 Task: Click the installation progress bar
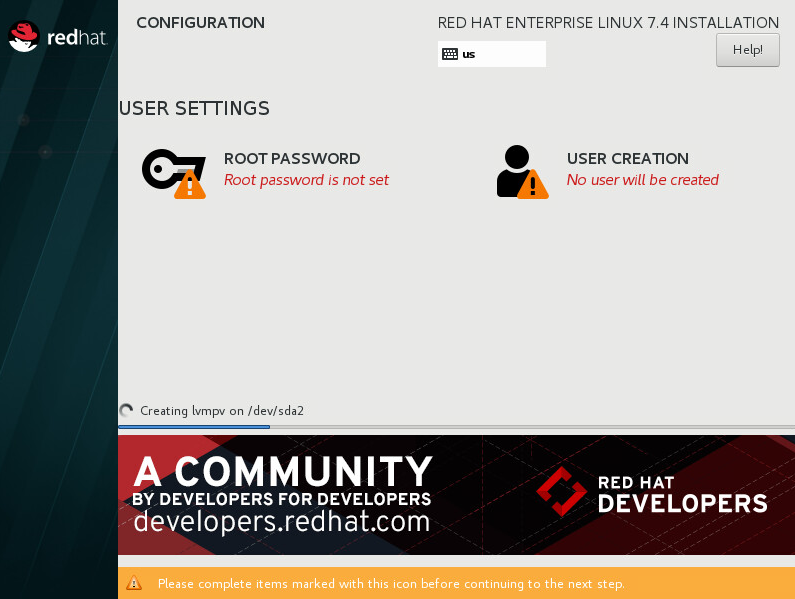456,427
